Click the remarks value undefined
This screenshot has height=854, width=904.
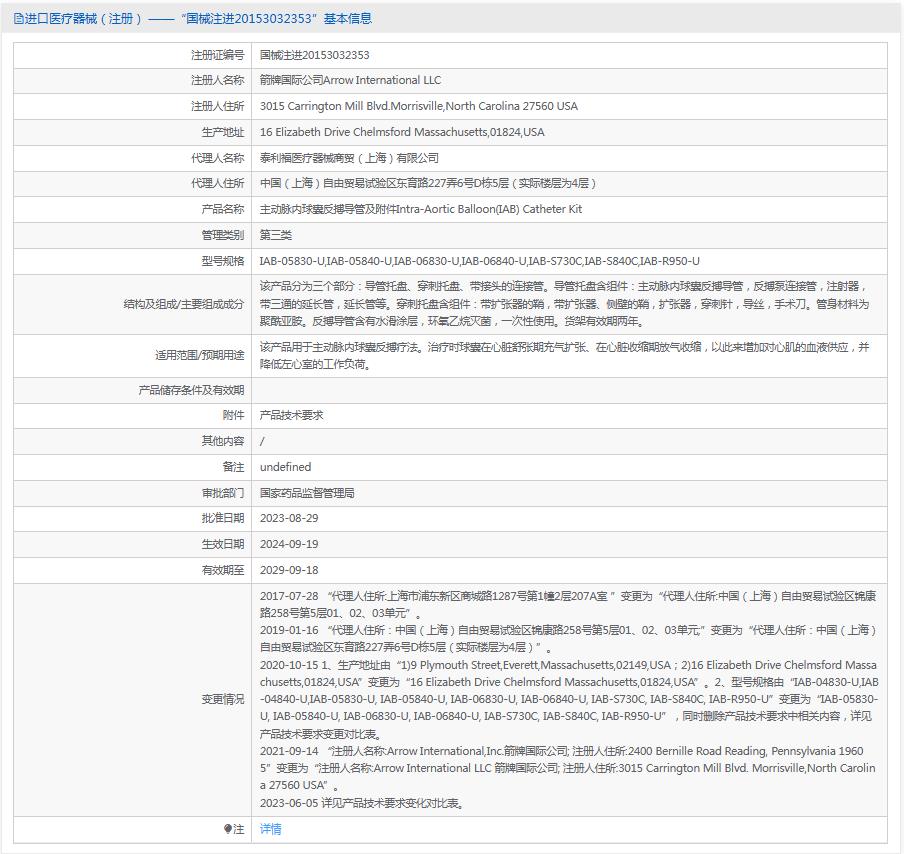[285, 467]
